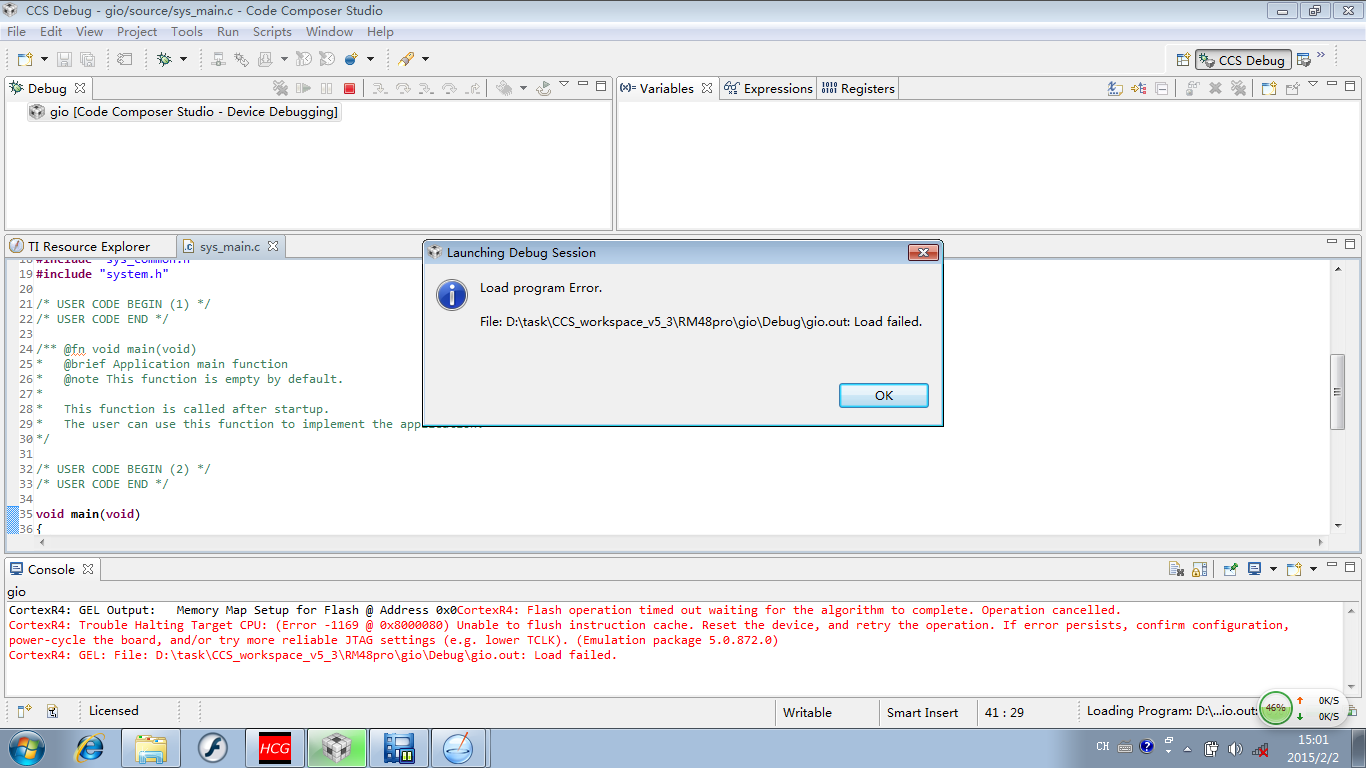Open the dropdown arrow beside the Debug bug icon
The width and height of the screenshot is (1366, 768).
tap(183, 59)
